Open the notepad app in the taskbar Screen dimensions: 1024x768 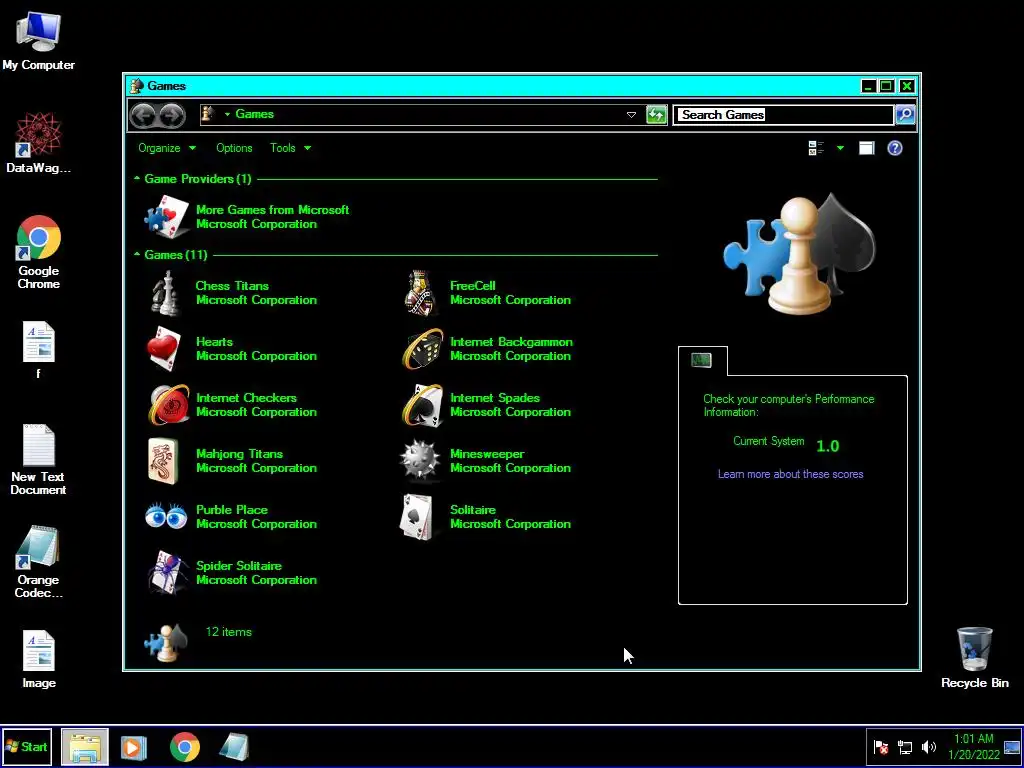(234, 747)
